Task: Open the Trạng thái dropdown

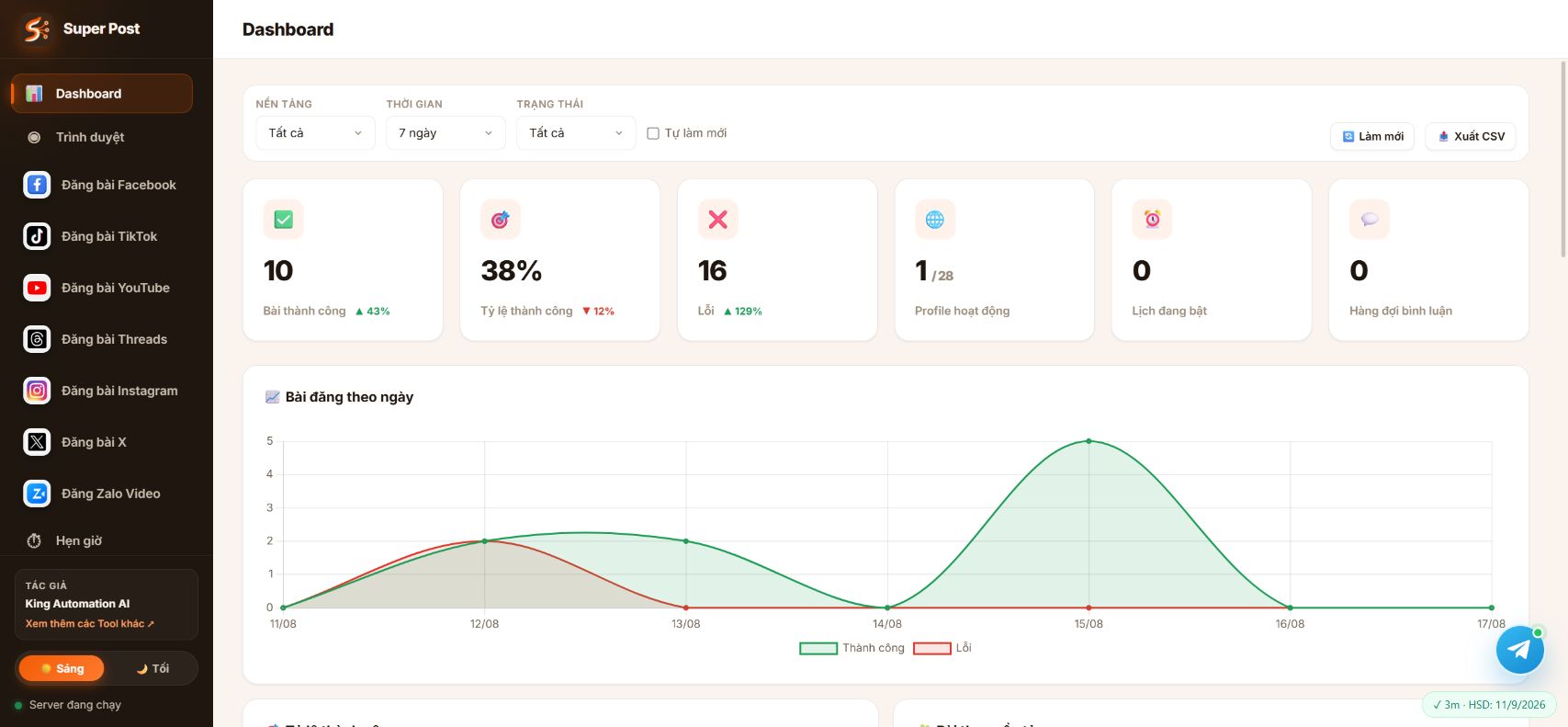Action: [x=576, y=133]
